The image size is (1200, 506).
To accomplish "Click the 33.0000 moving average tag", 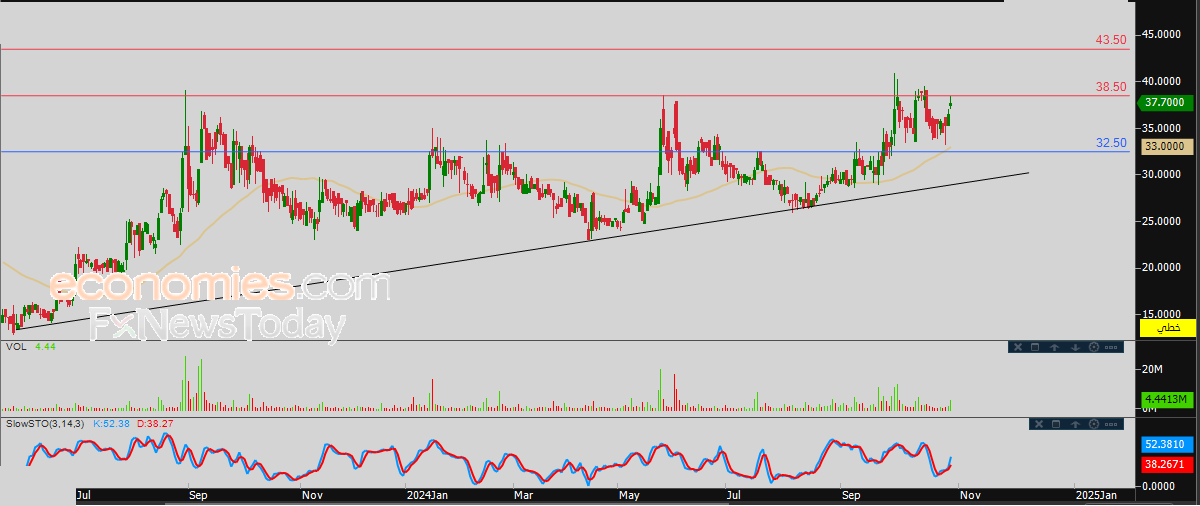I will coord(1166,146).
